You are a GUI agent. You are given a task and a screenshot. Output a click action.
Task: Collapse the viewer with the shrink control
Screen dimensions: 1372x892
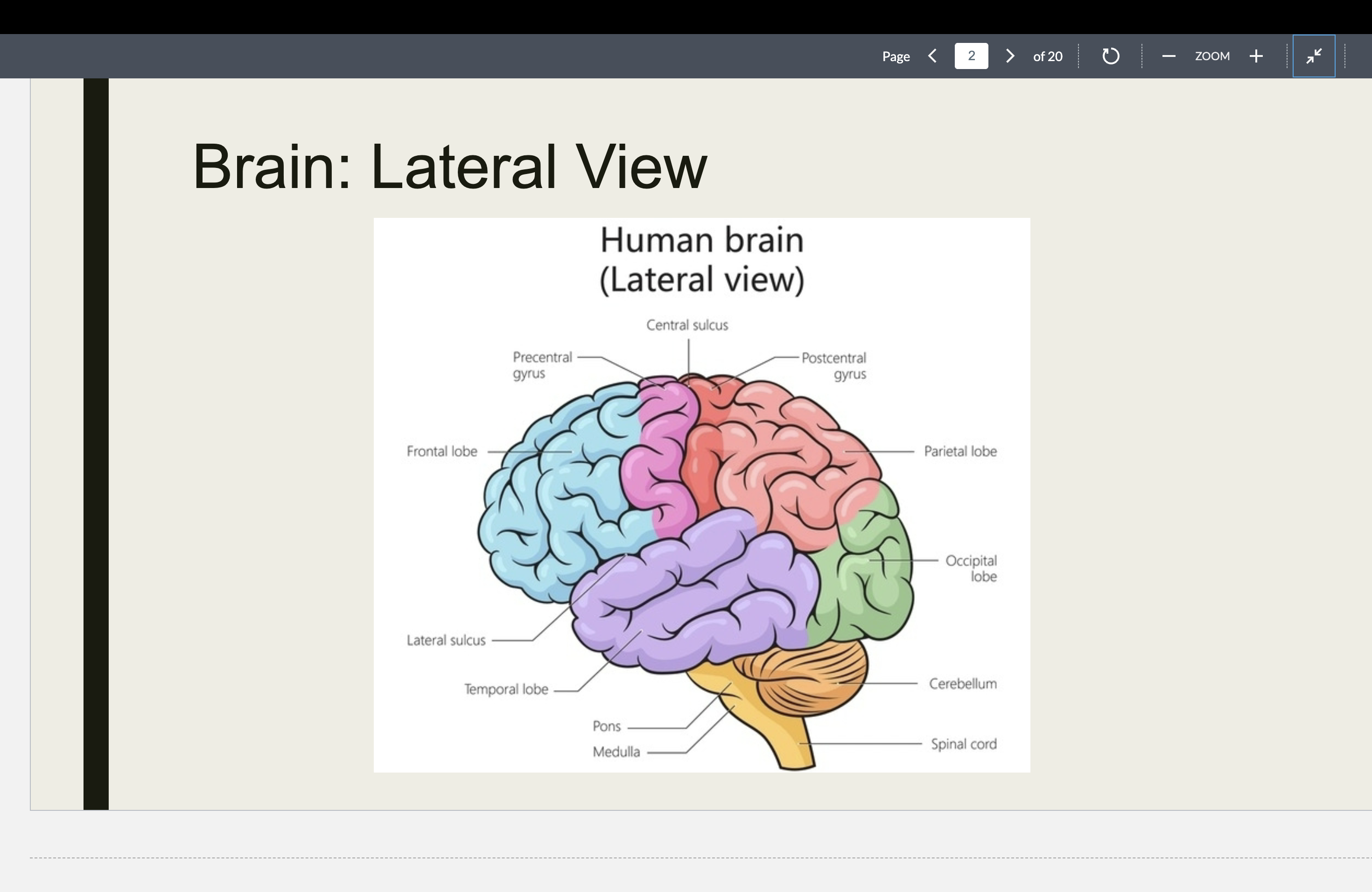(x=1314, y=56)
